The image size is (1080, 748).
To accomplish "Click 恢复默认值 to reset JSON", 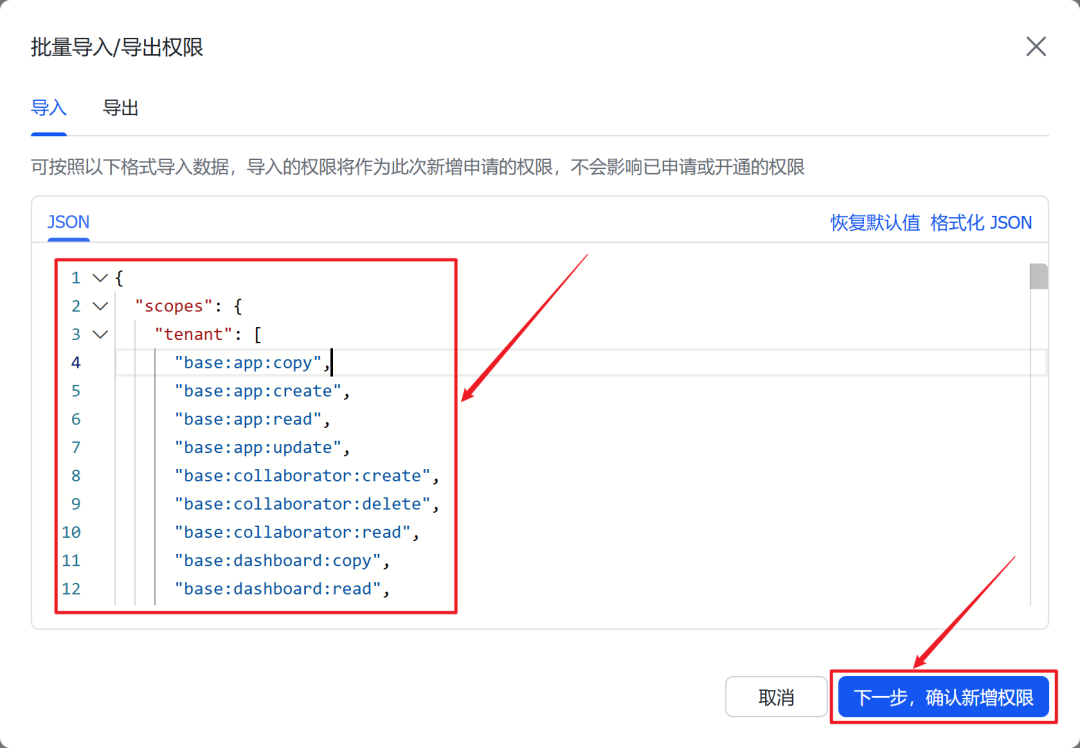I will 875,223.
